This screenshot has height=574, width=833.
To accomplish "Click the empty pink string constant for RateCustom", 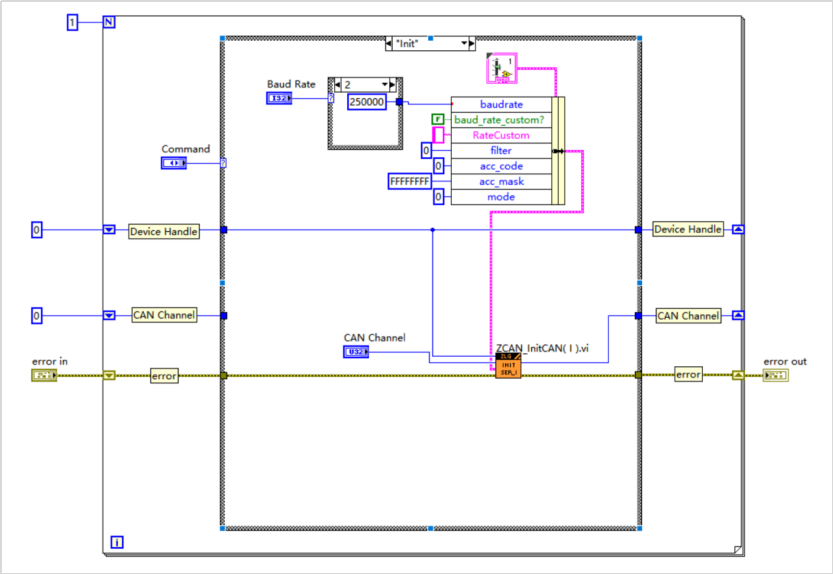I will (438, 135).
